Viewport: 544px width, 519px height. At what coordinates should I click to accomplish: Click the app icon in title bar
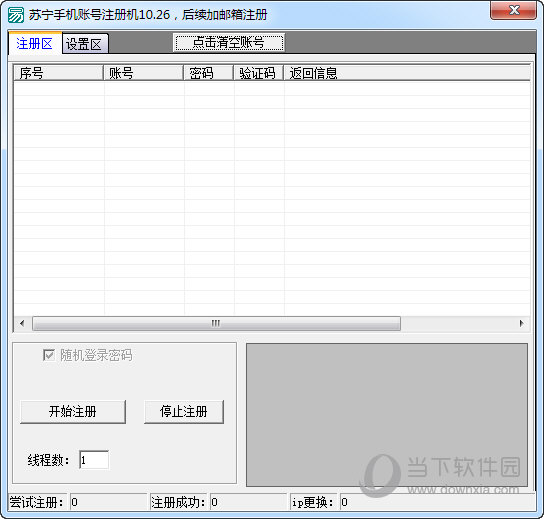(16, 15)
